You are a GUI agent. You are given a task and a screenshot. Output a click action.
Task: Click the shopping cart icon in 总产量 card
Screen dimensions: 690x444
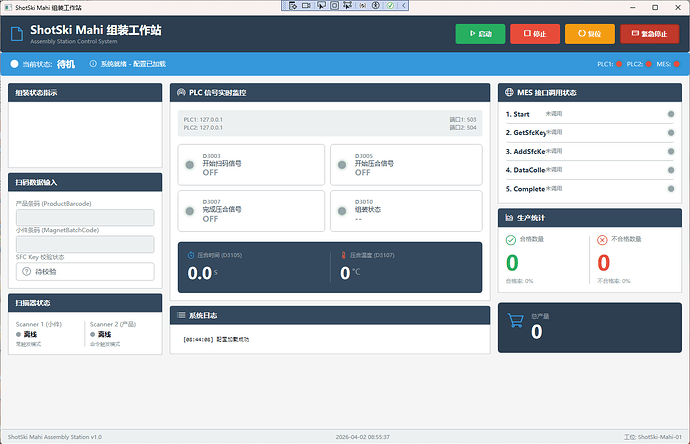tap(516, 321)
